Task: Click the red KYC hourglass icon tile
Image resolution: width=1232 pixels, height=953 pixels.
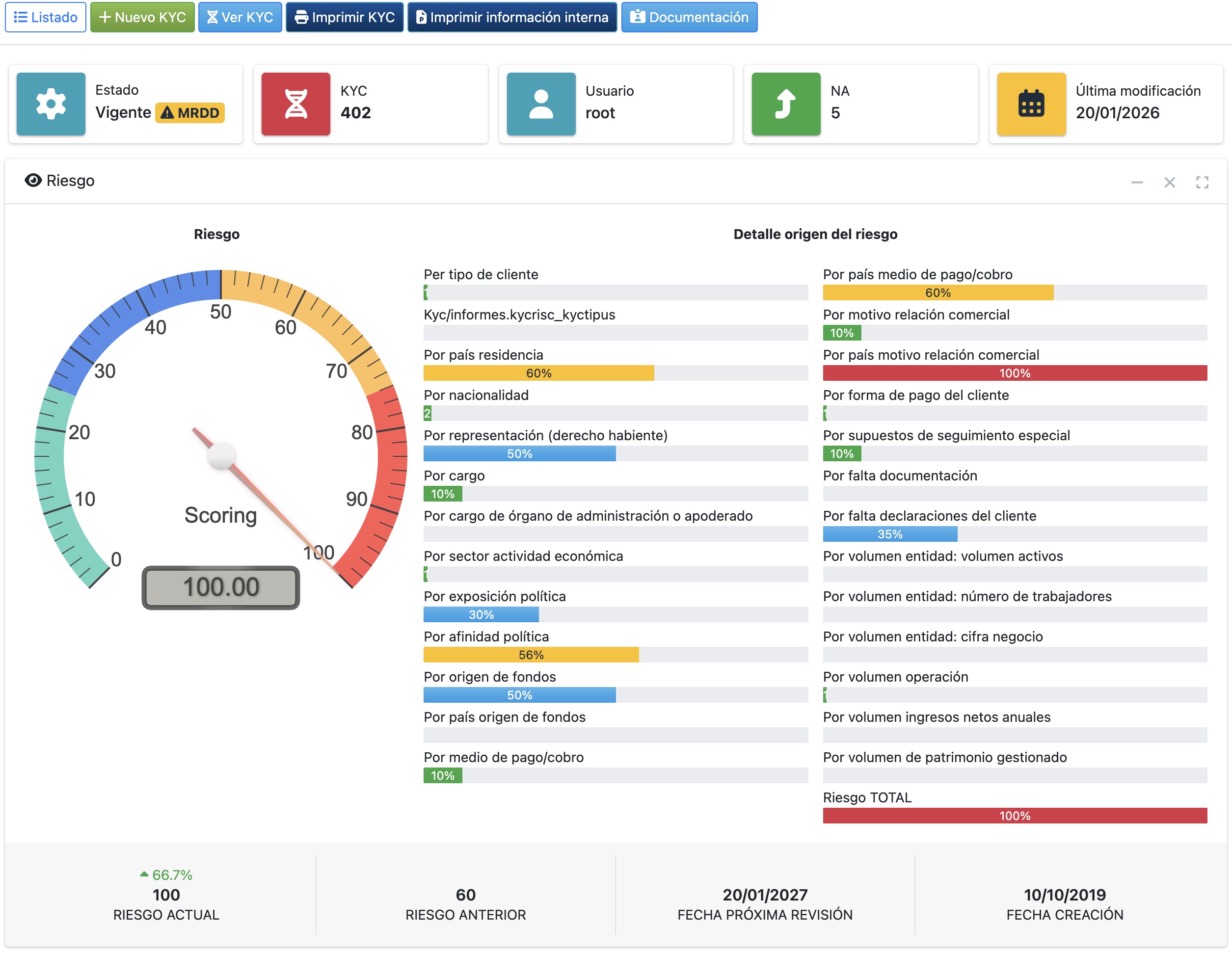Action: [295, 104]
